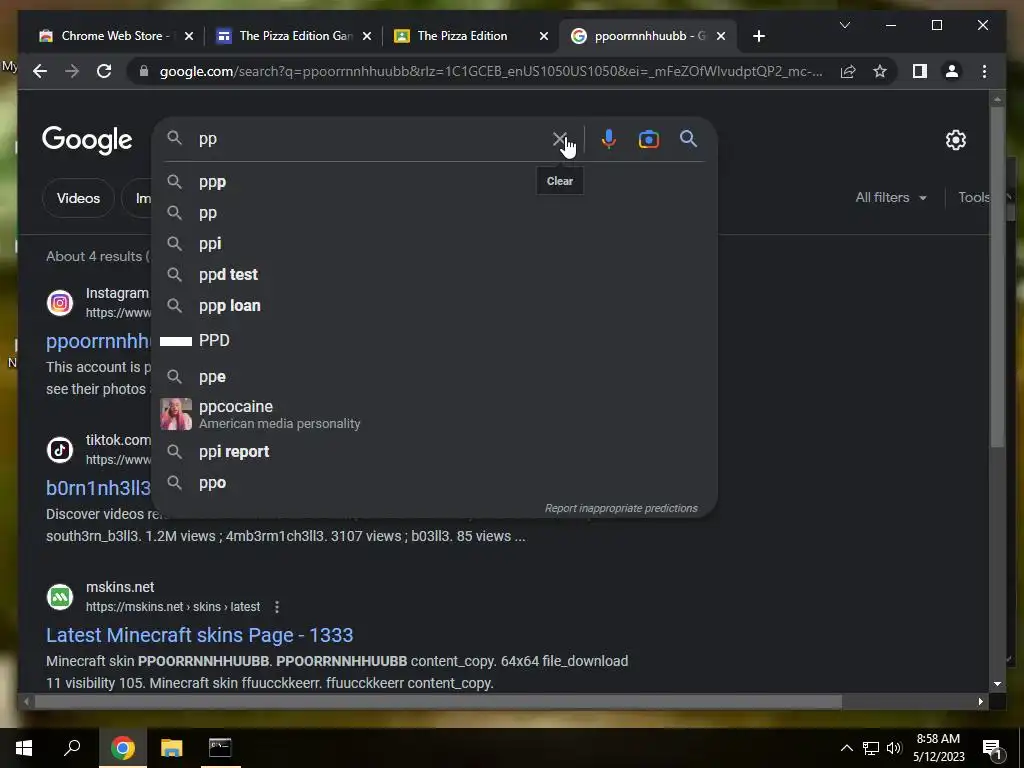
Task: Open Google Lens image search camera icon
Action: point(648,139)
